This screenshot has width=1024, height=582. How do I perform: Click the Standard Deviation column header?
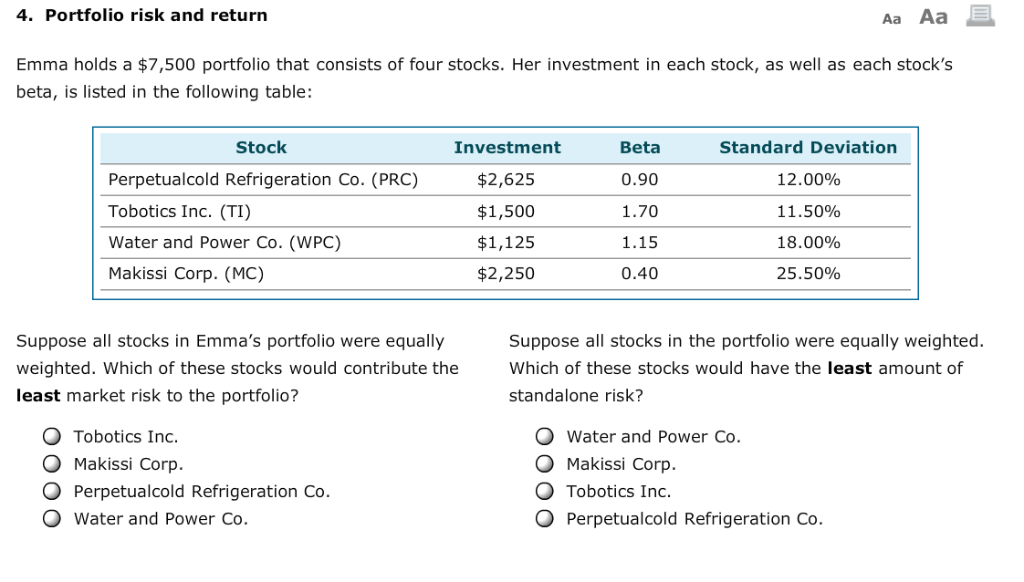click(x=808, y=148)
